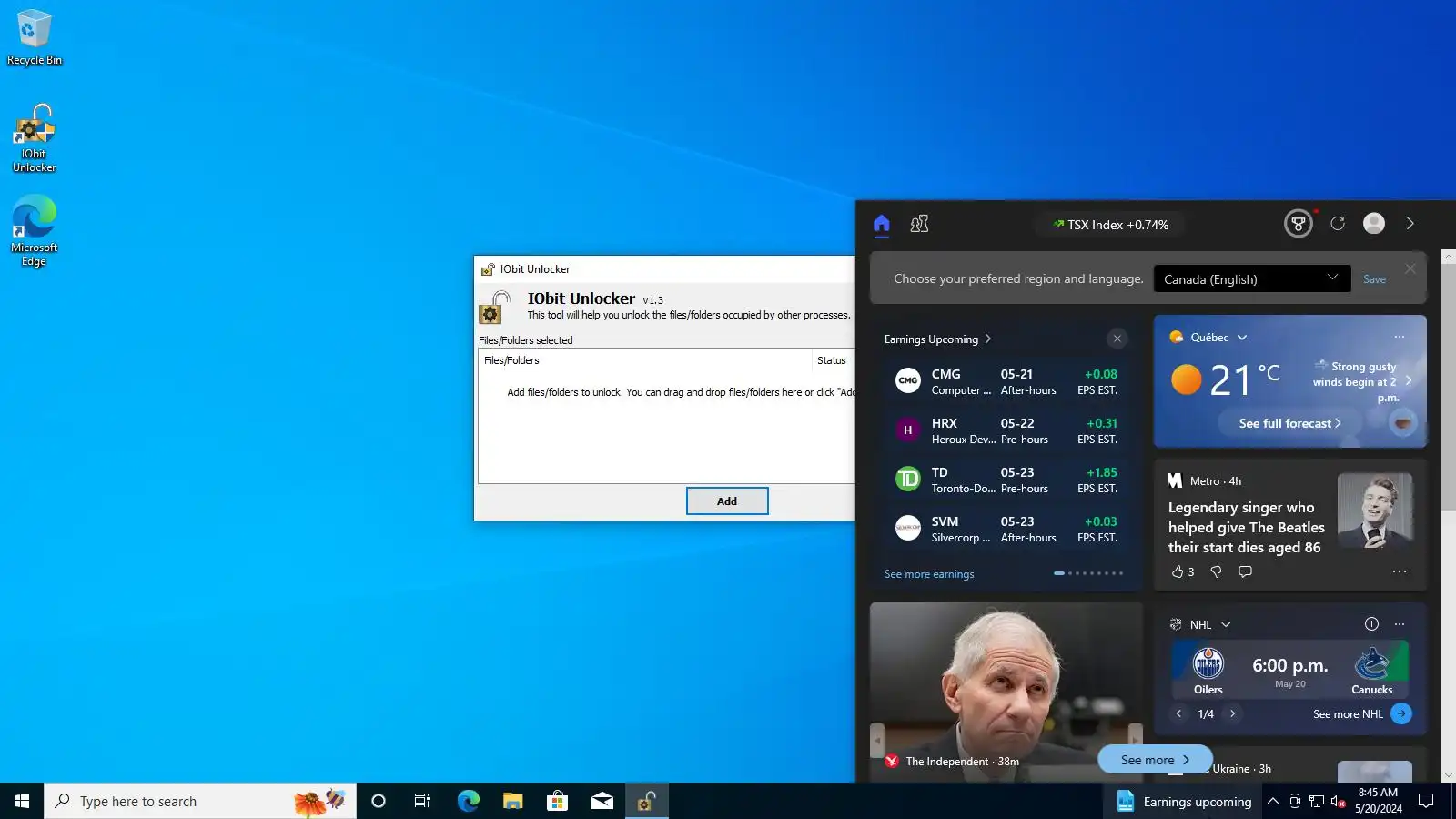
Task: Open the profile avatar menu
Action: 1374,224
